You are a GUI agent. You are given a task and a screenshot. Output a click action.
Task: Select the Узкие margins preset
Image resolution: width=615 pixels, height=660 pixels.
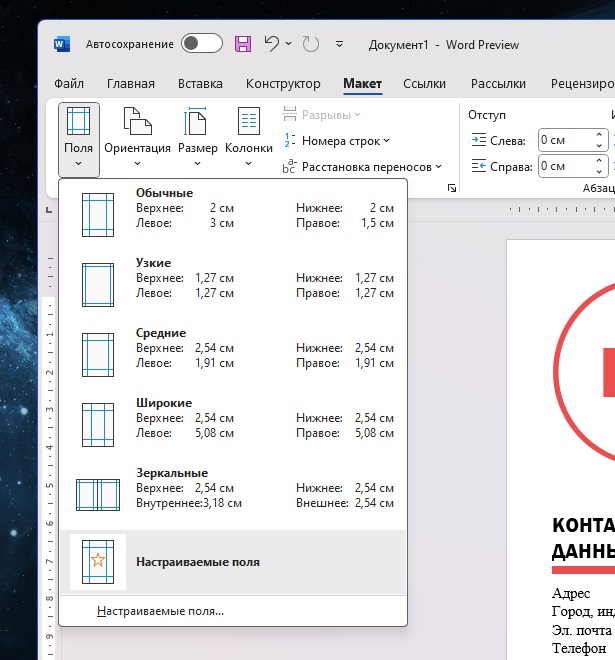tap(233, 285)
